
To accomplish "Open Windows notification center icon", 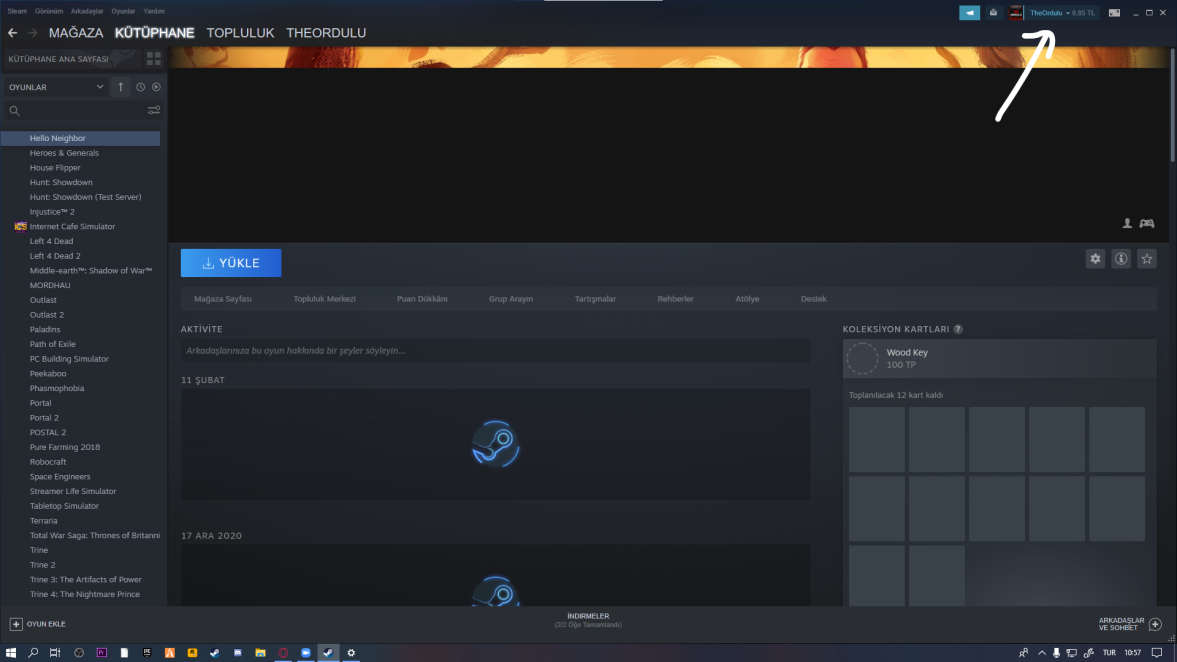I will click(x=1157, y=653).
